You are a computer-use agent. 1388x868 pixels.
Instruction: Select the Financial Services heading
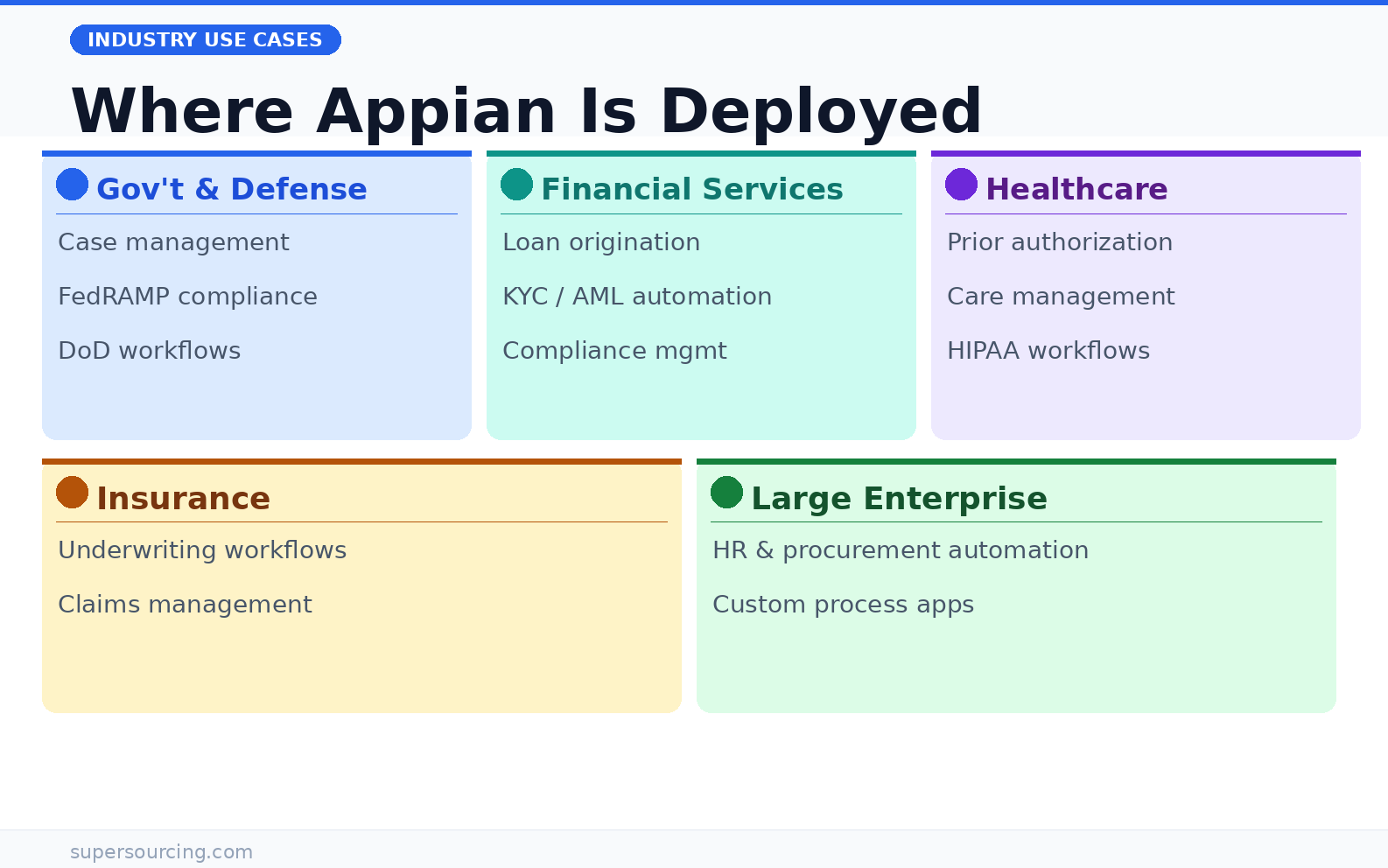coord(692,189)
